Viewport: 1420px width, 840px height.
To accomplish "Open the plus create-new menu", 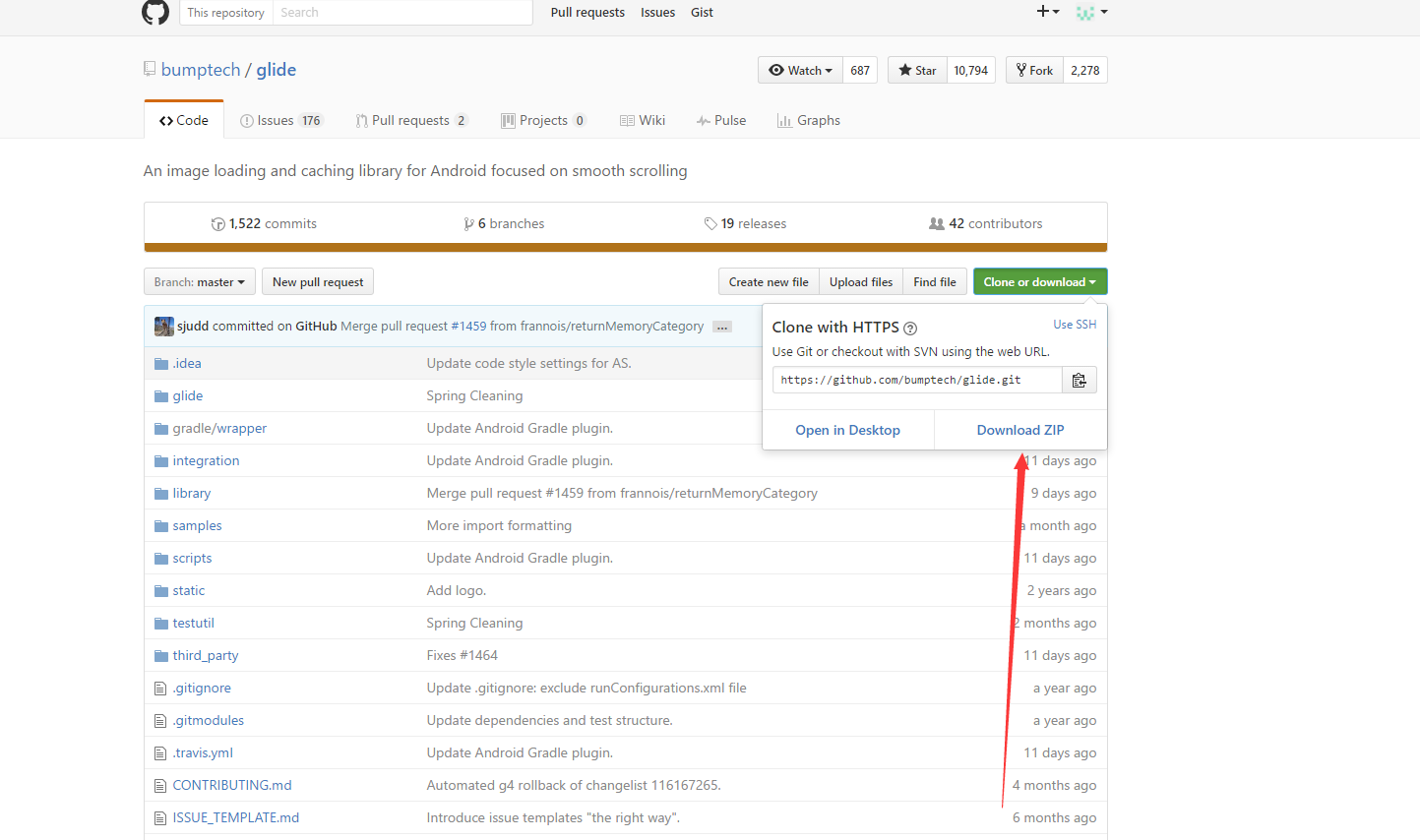I will click(x=1048, y=12).
